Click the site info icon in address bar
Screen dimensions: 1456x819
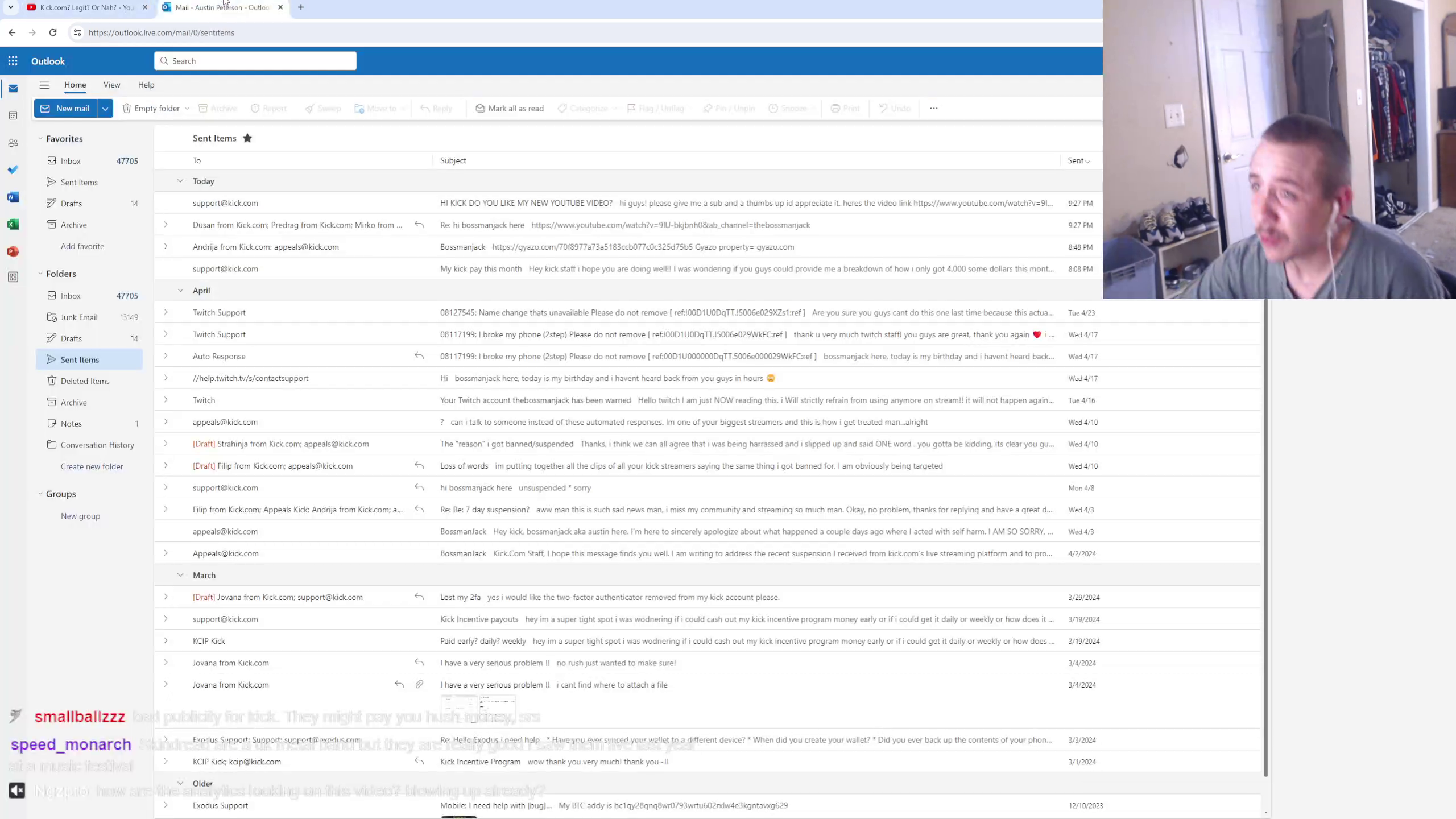click(77, 32)
